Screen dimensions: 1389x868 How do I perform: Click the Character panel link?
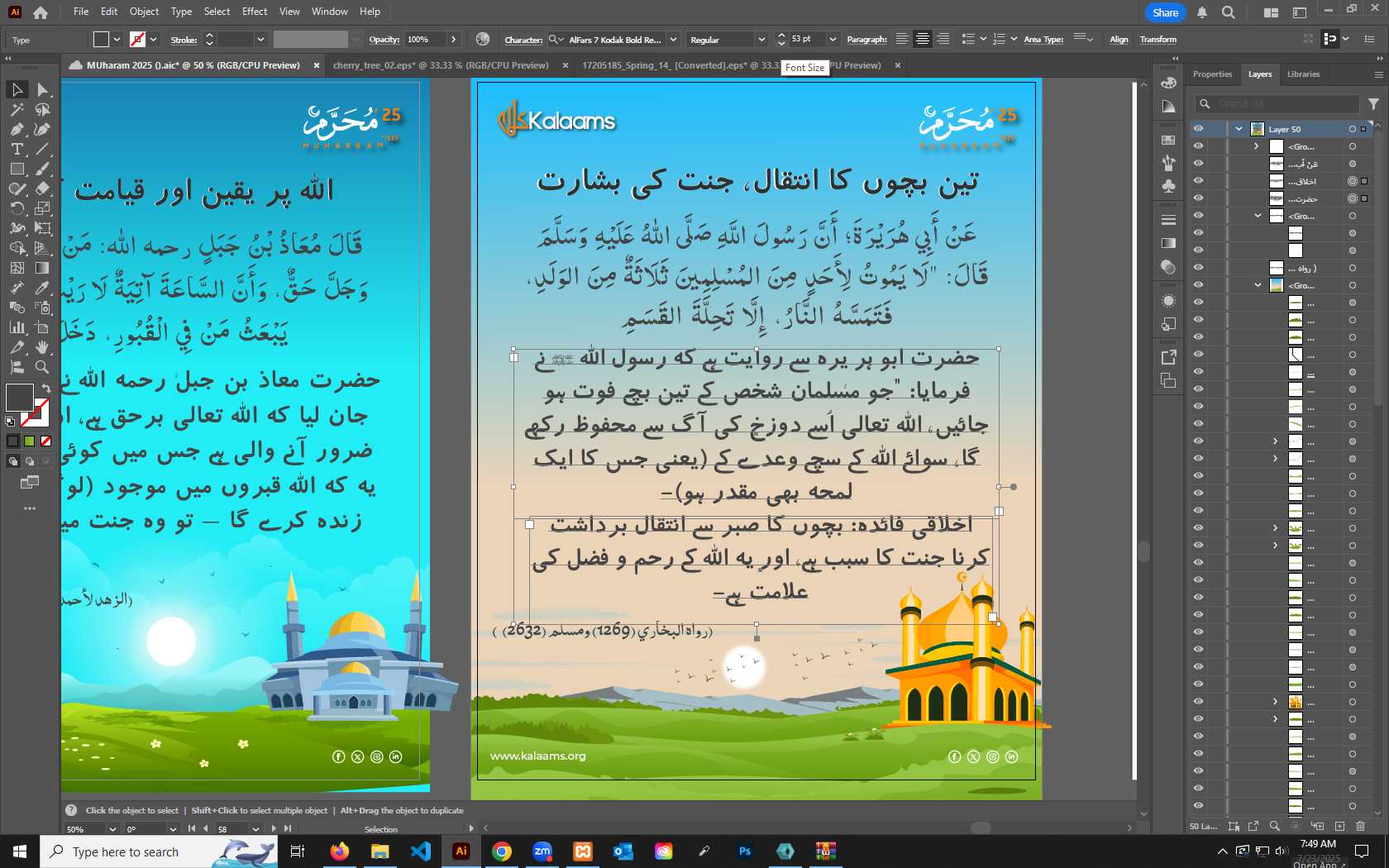click(523, 40)
